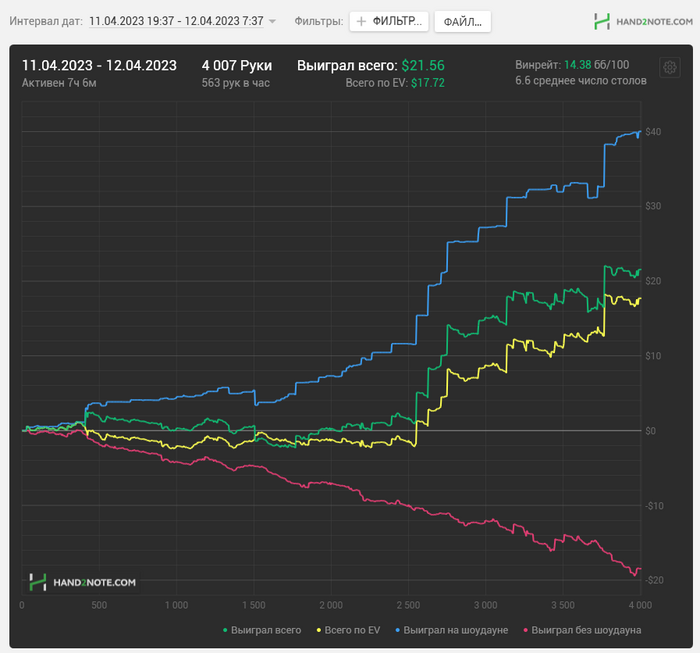
Task: Click the -$20 y-axis label
Action: coord(654,580)
